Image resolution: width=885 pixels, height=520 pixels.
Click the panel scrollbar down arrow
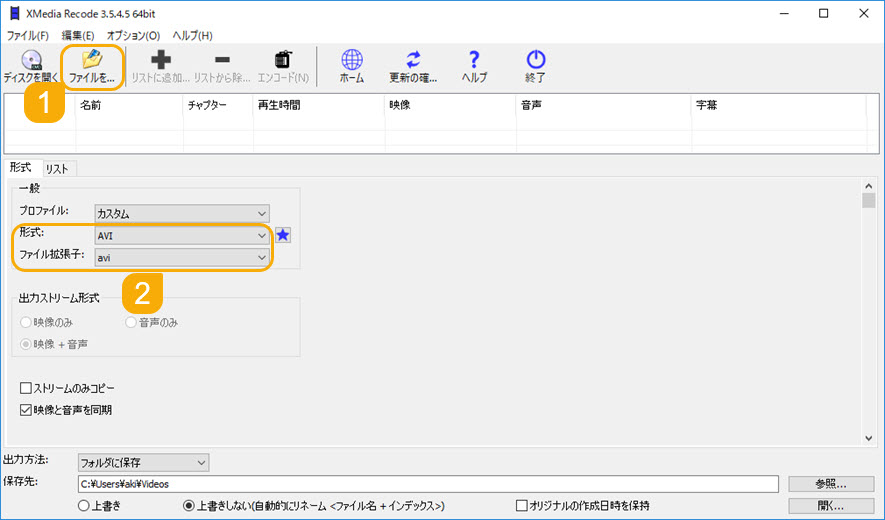(869, 438)
